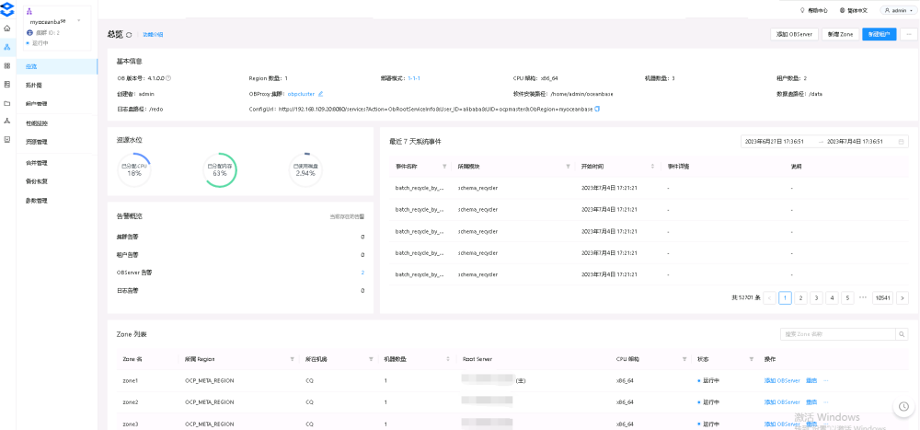
Task: Open the obpcluster link
Action: click(301, 93)
